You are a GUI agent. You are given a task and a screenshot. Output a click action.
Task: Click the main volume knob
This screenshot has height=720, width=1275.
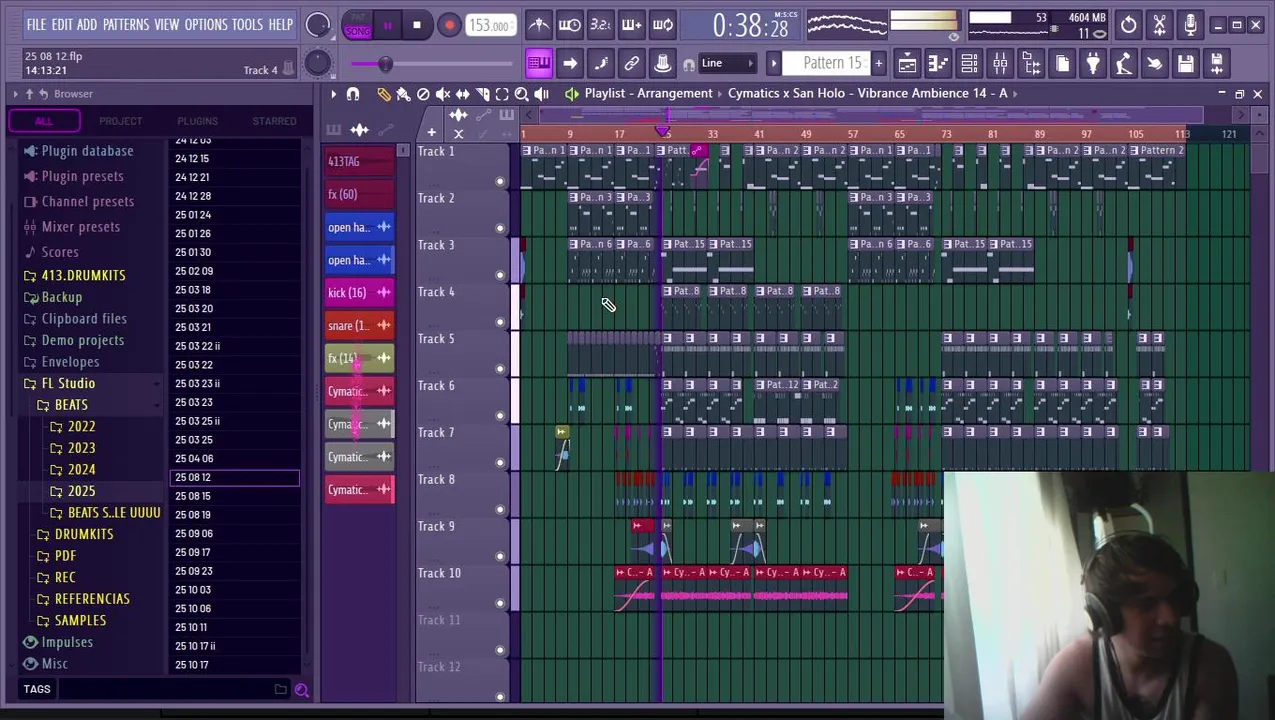pyautogui.click(x=318, y=25)
